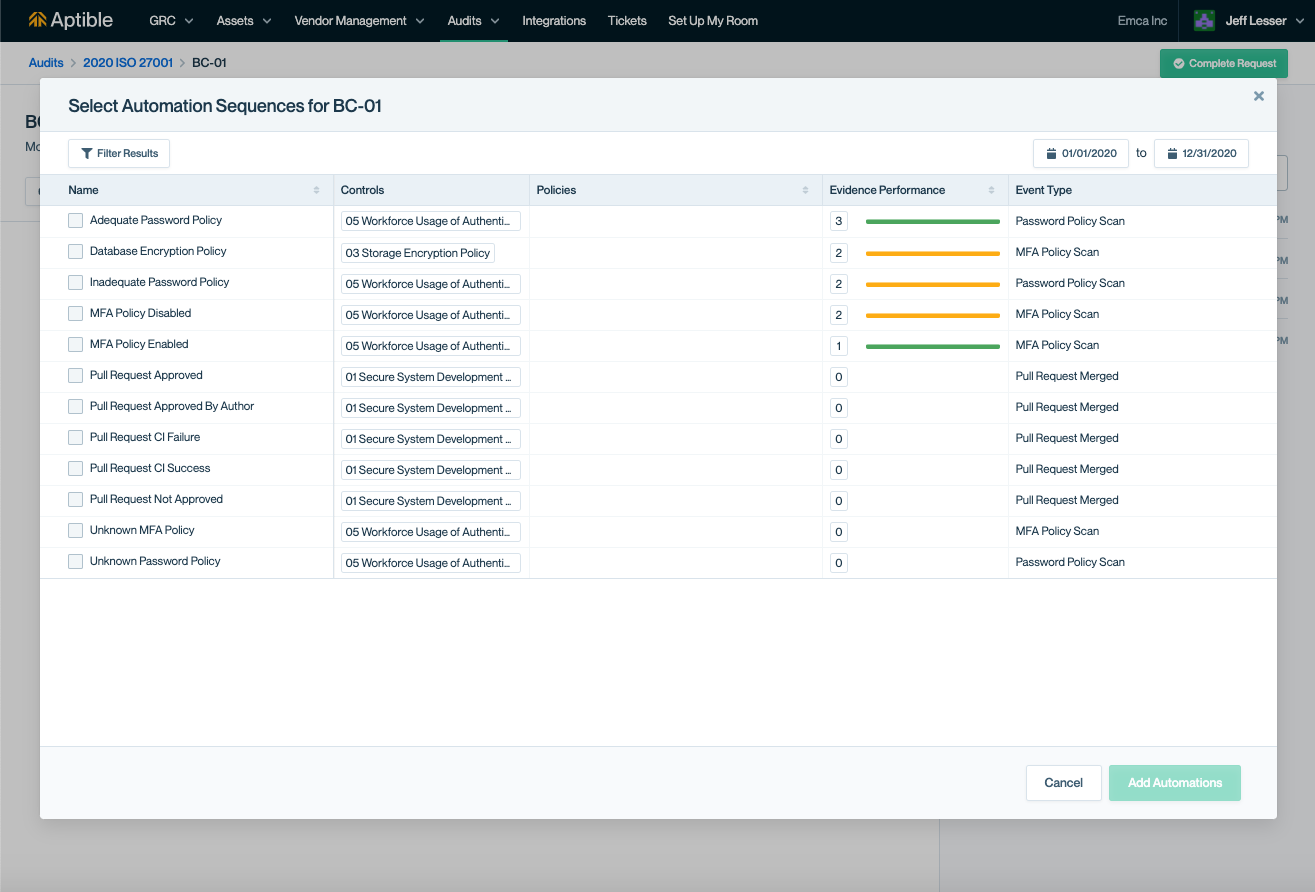This screenshot has height=892, width=1315.
Task: Open the Audits dropdown menu
Action: click(x=474, y=20)
